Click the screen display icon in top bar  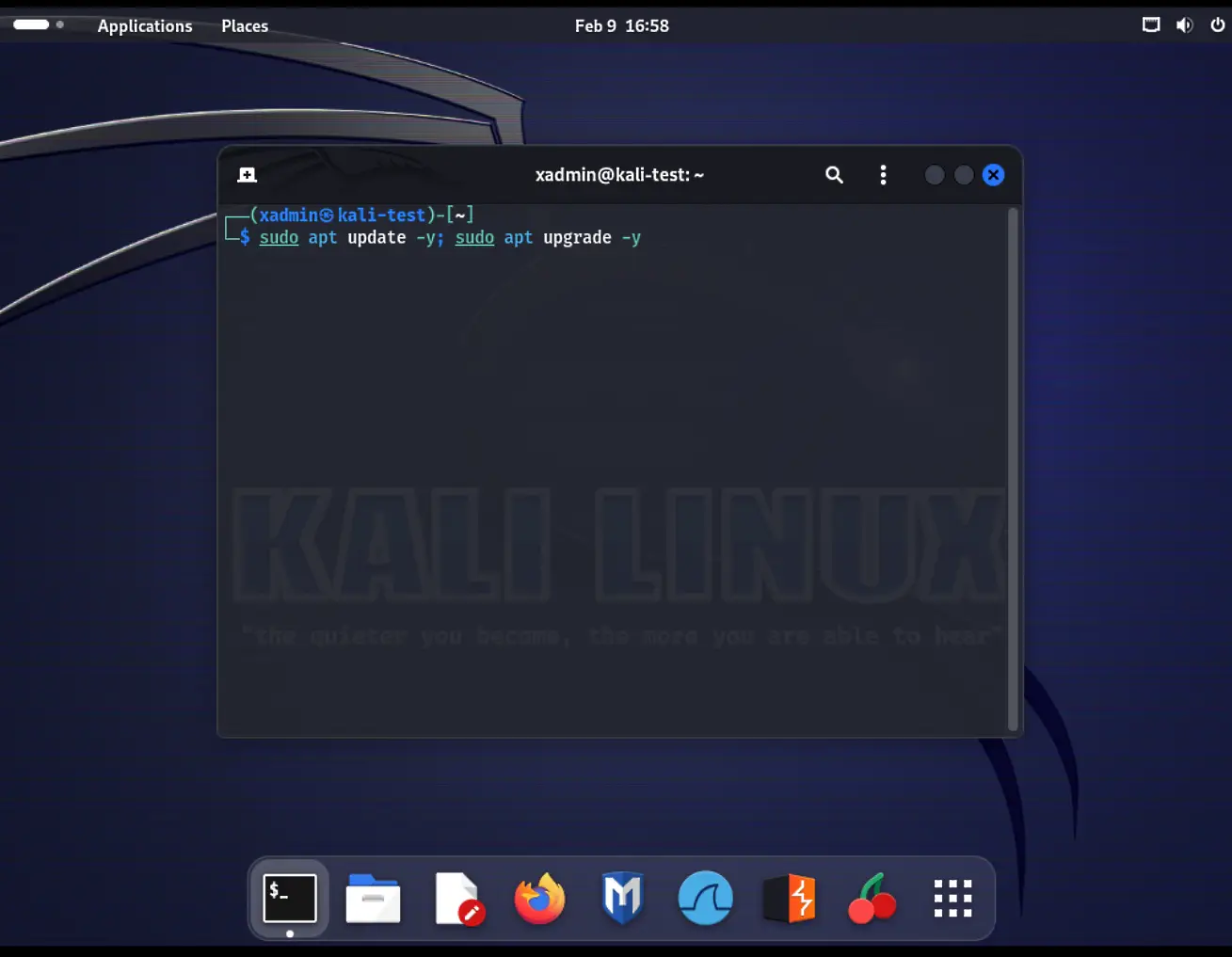(1151, 24)
